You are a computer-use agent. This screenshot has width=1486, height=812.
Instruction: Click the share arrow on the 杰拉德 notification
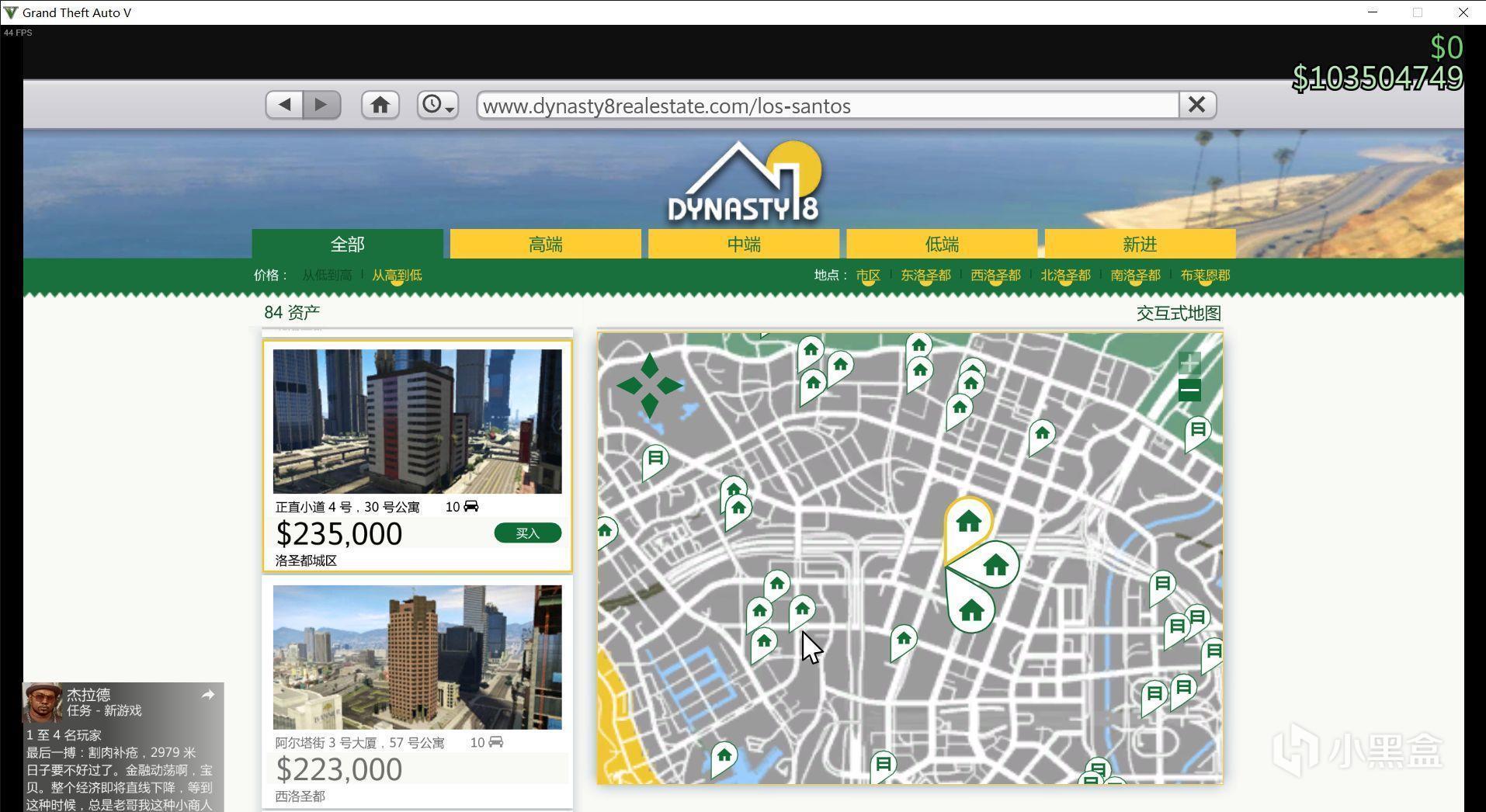[207, 695]
